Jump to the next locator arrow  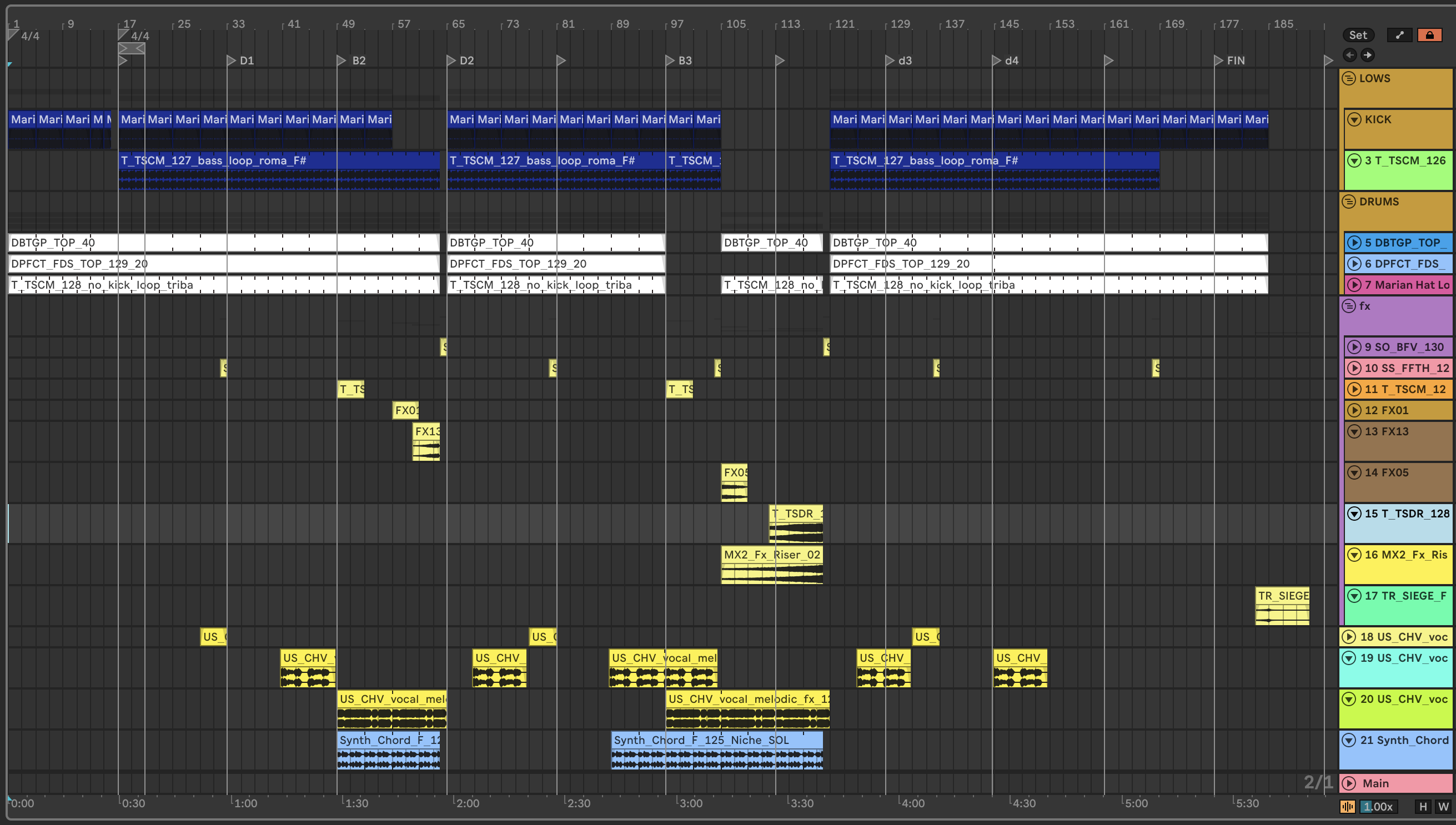(1368, 55)
